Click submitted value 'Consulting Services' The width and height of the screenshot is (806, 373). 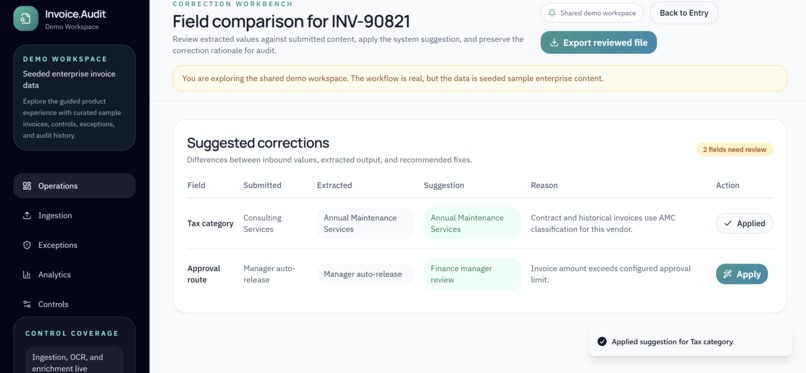click(262, 223)
